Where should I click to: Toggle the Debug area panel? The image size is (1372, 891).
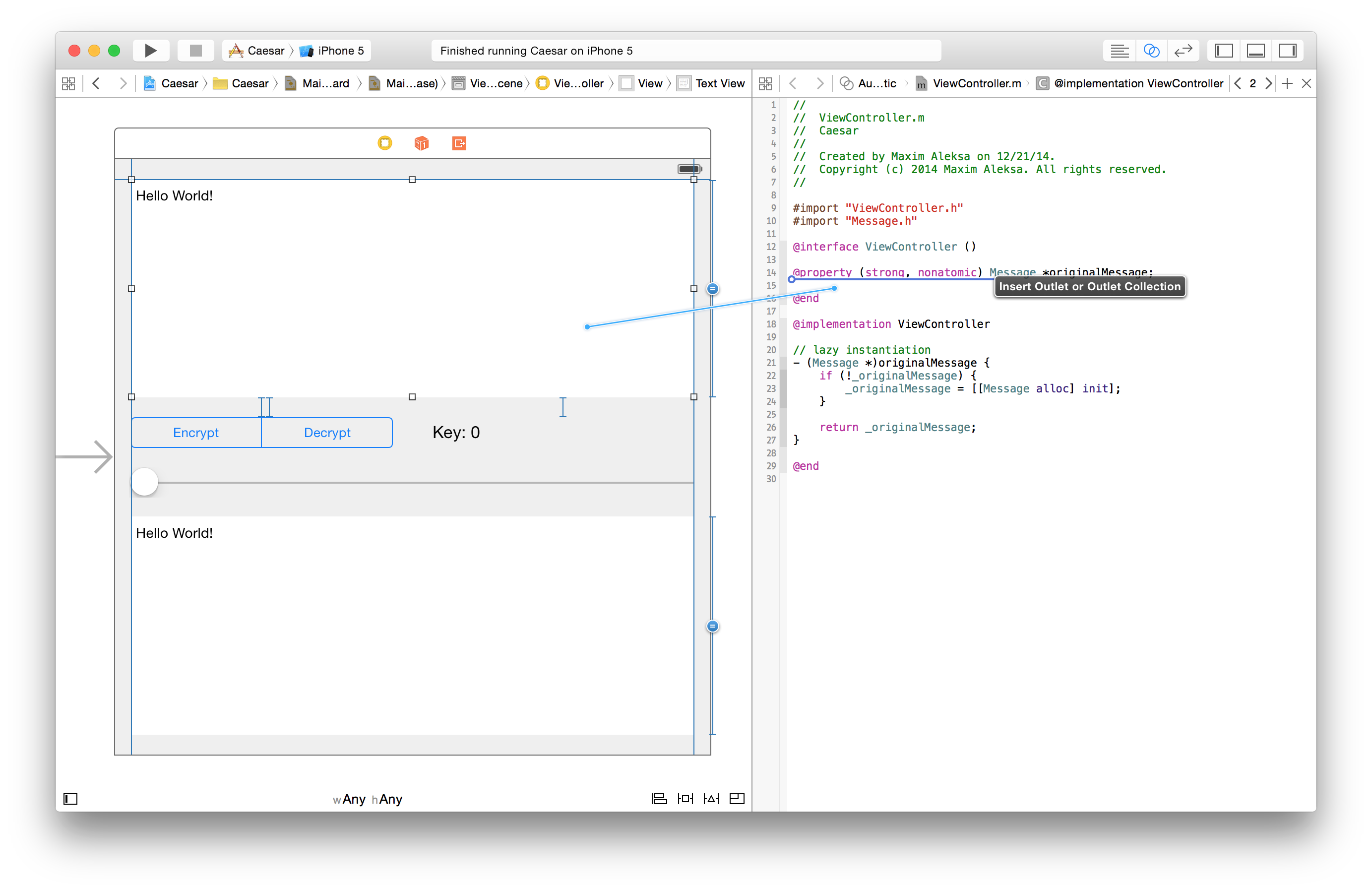tap(1255, 51)
